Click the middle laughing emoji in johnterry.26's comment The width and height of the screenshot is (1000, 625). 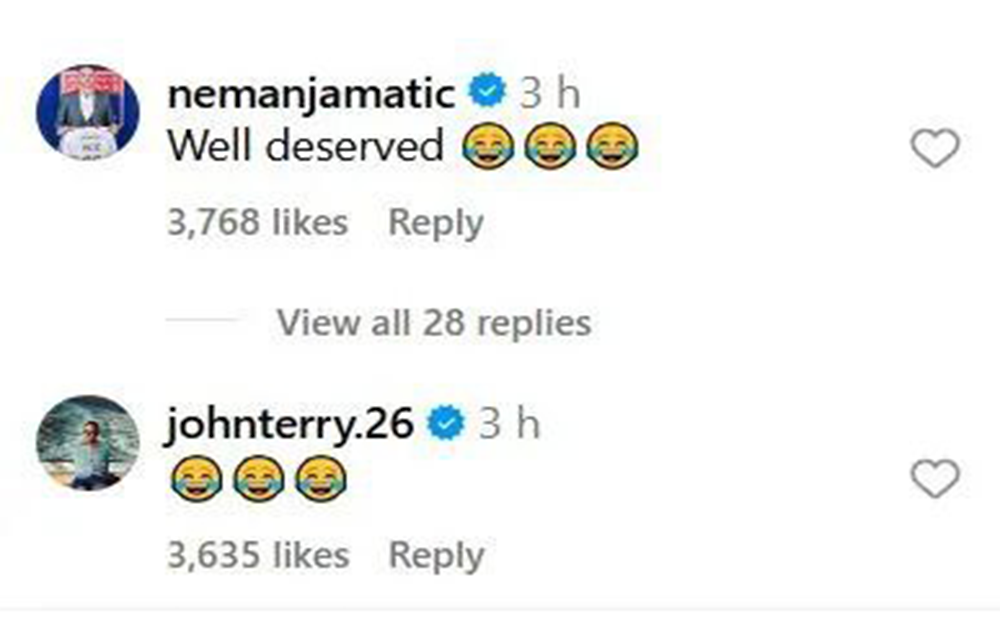[257, 479]
